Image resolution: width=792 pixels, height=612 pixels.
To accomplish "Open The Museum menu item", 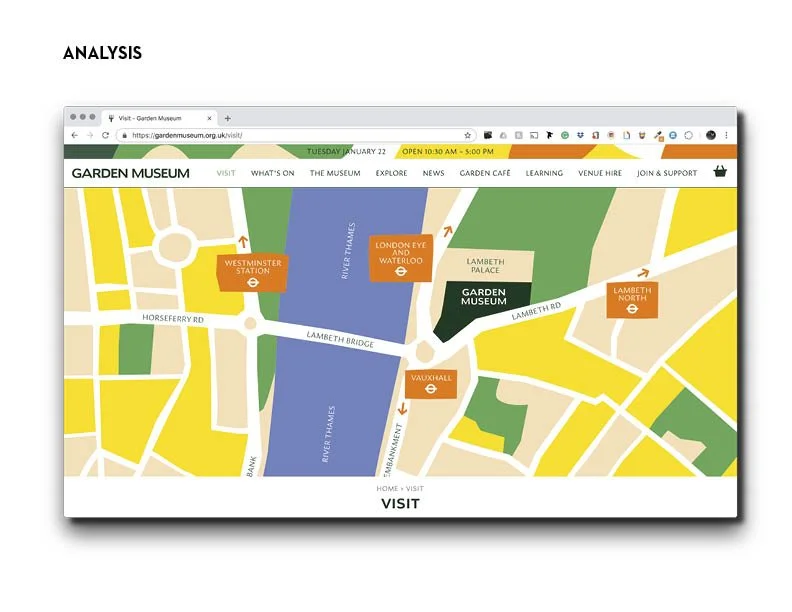I will [335, 173].
